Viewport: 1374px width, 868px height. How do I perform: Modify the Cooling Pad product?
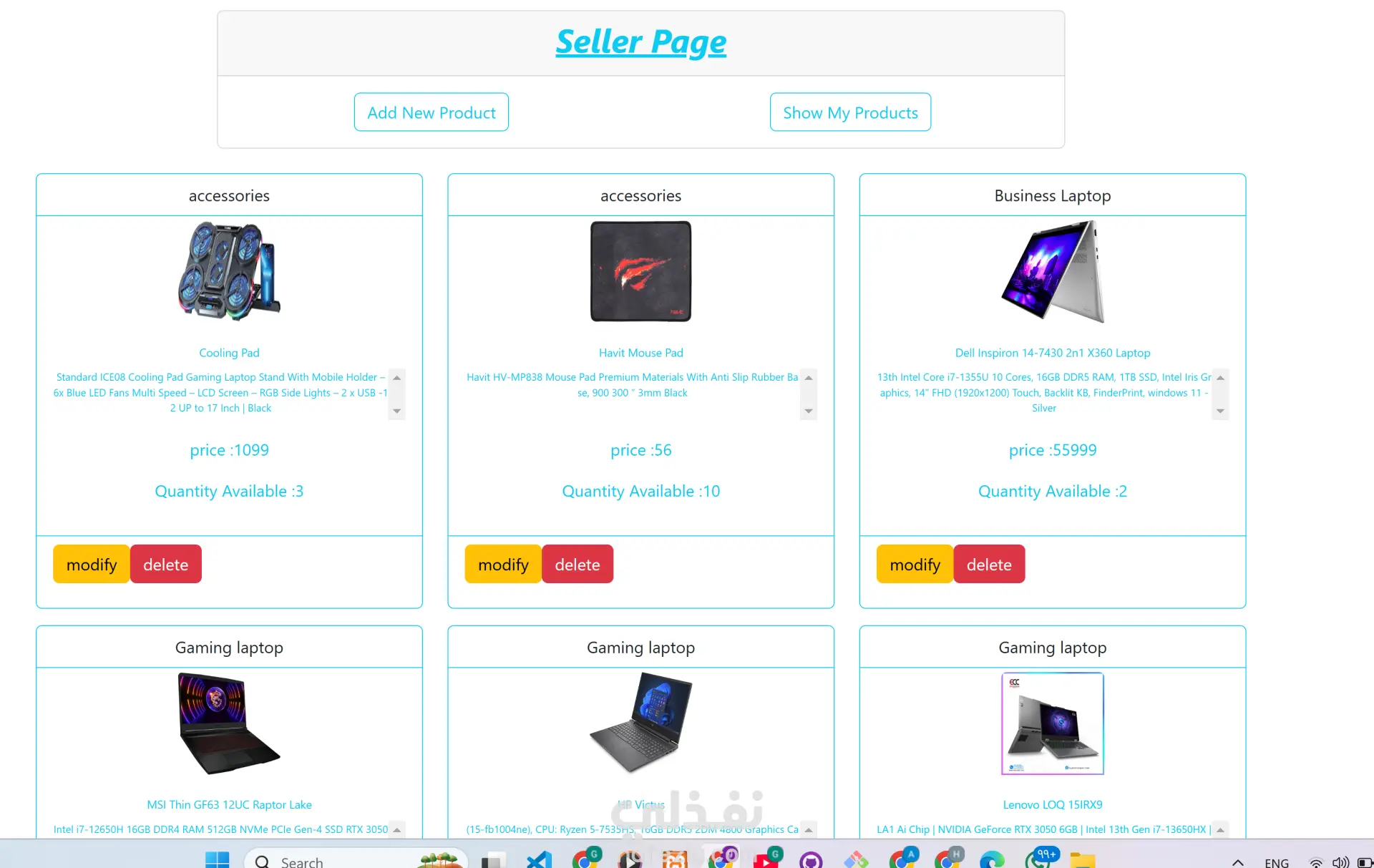click(x=92, y=564)
